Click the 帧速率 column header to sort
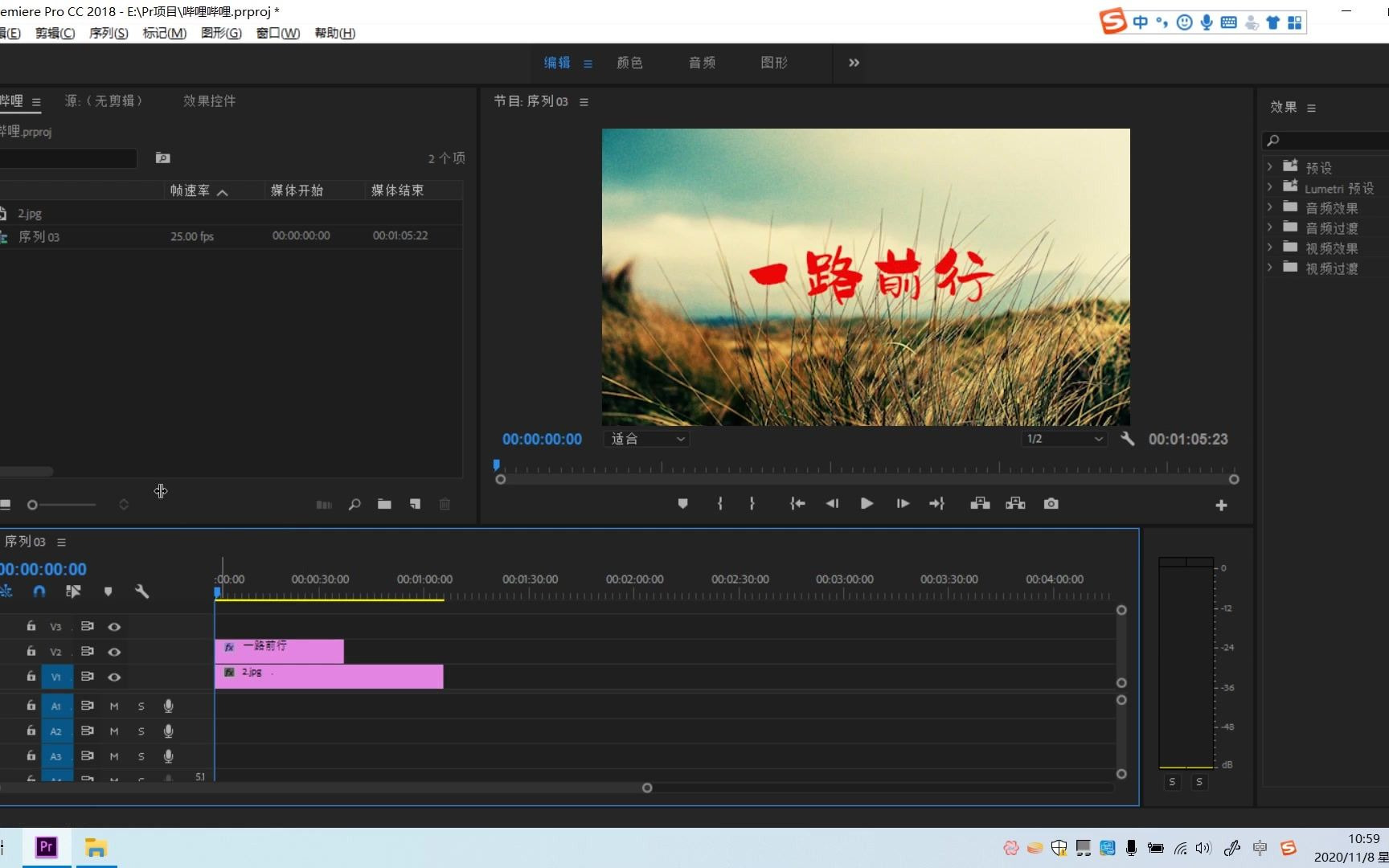Image resolution: width=1389 pixels, height=868 pixels. 193,190
